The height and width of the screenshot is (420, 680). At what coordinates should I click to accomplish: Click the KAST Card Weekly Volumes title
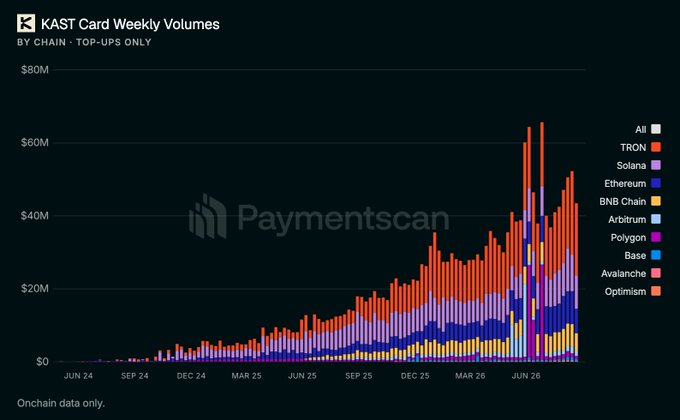pyautogui.click(x=130, y=24)
